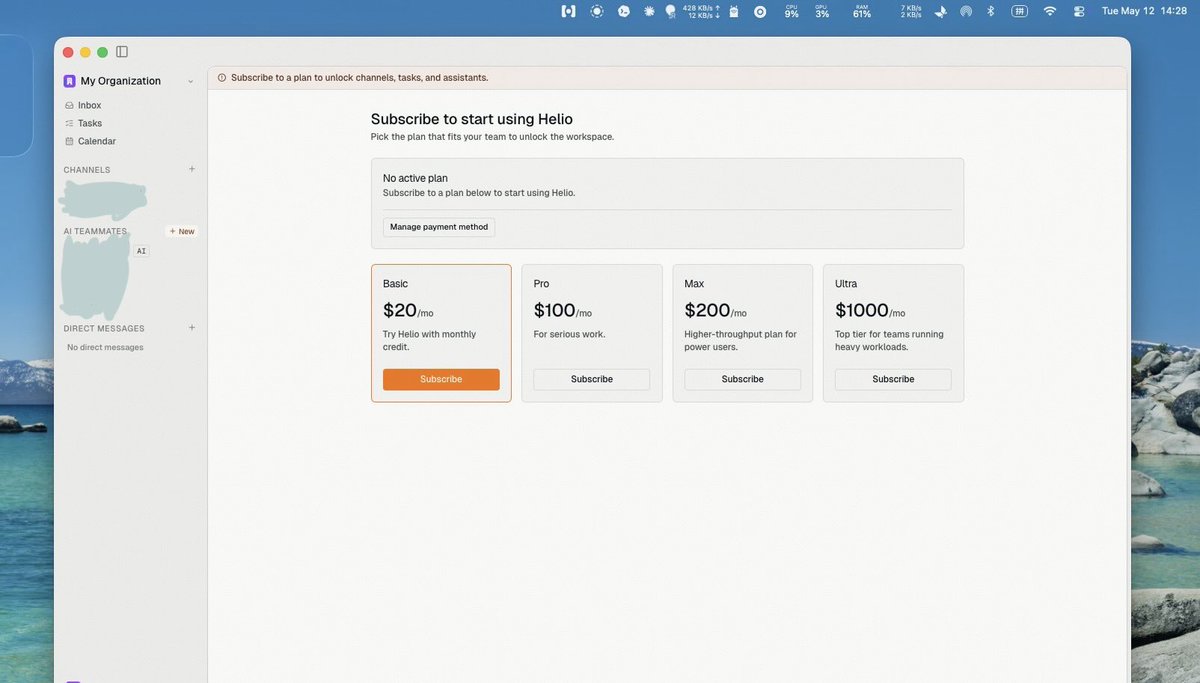Toggle the sidebar panel icon
Image resolution: width=1200 pixels, height=683 pixels.
point(122,51)
